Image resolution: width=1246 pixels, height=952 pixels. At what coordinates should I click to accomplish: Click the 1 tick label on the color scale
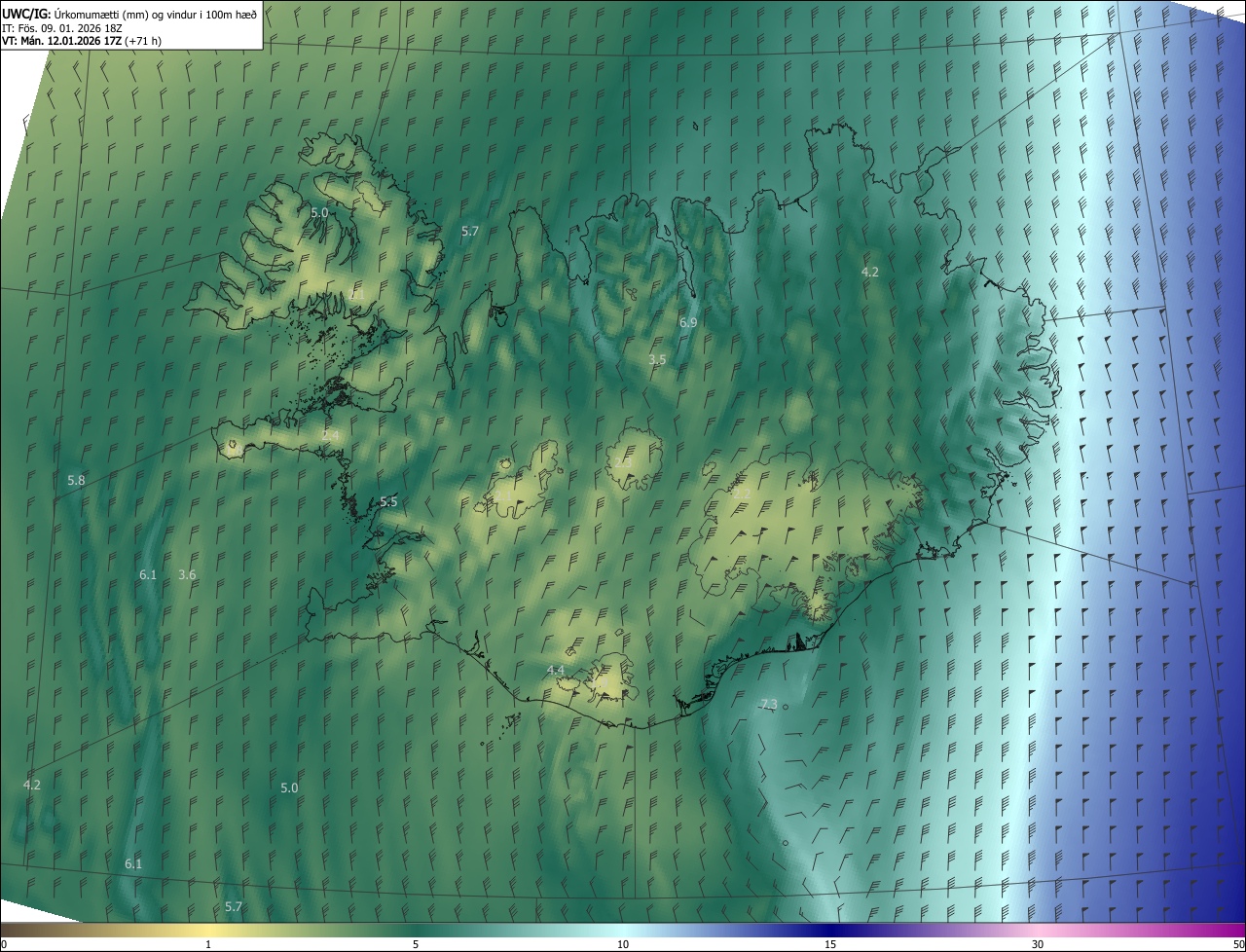click(x=208, y=944)
